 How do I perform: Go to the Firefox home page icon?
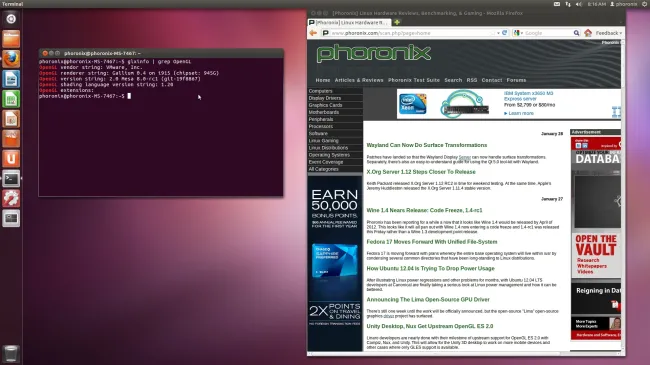[588, 33]
